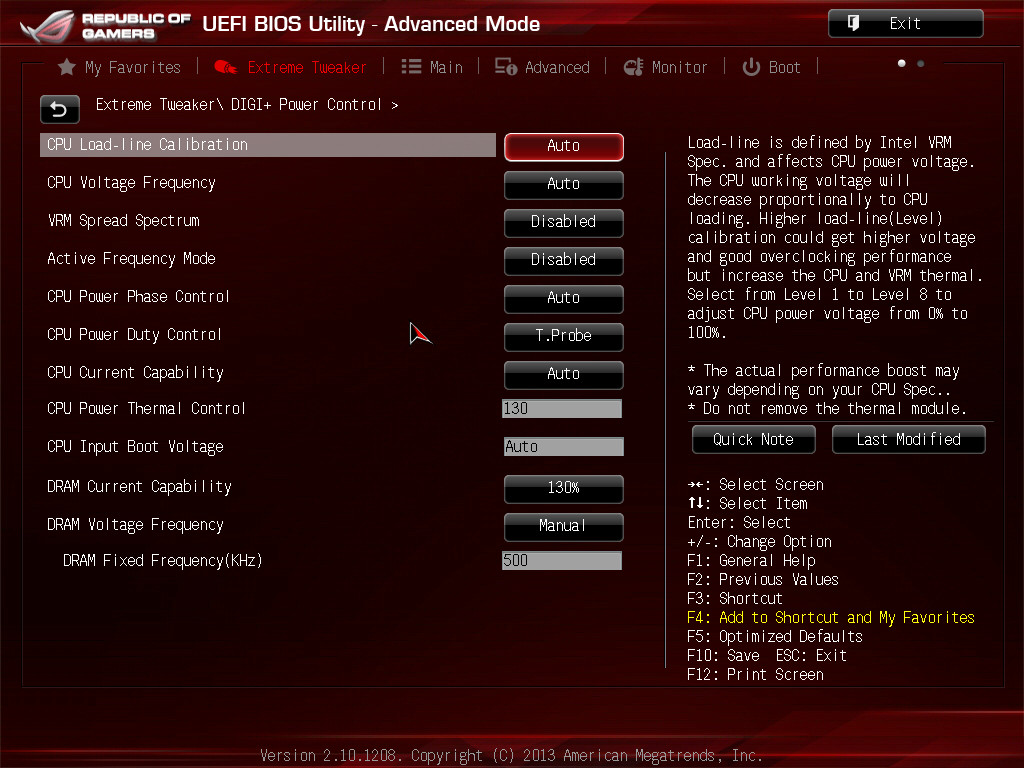The image size is (1024, 768).
Task: Open CPU Voltage Frequency Auto dropdown
Action: coord(564,184)
